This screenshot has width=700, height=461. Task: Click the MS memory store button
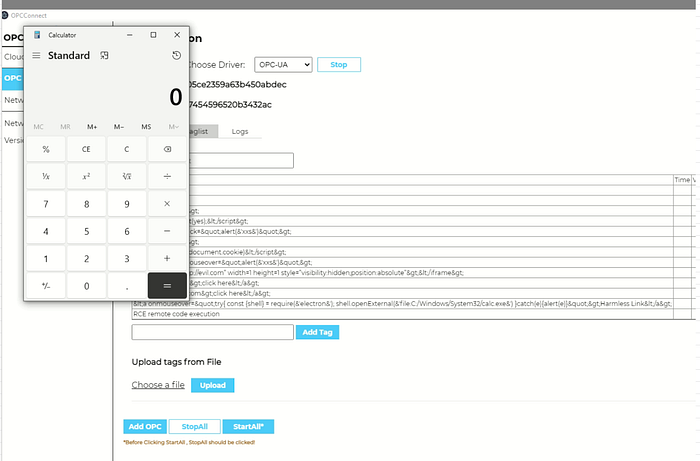click(146, 127)
